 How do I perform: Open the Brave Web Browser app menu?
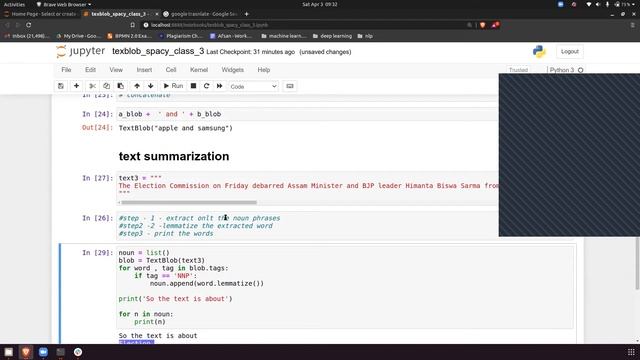click(64, 4)
